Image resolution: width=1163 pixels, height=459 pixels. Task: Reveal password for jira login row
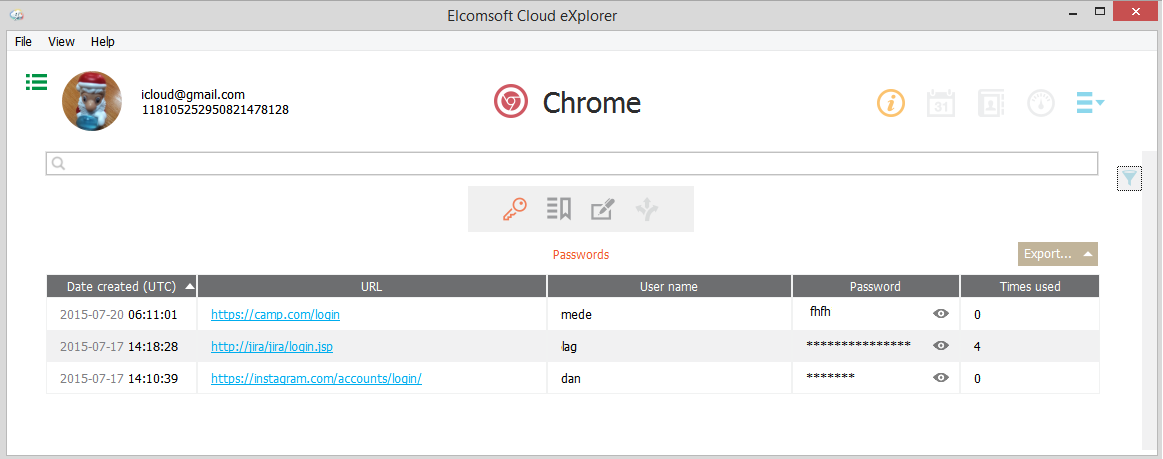[x=940, y=346]
